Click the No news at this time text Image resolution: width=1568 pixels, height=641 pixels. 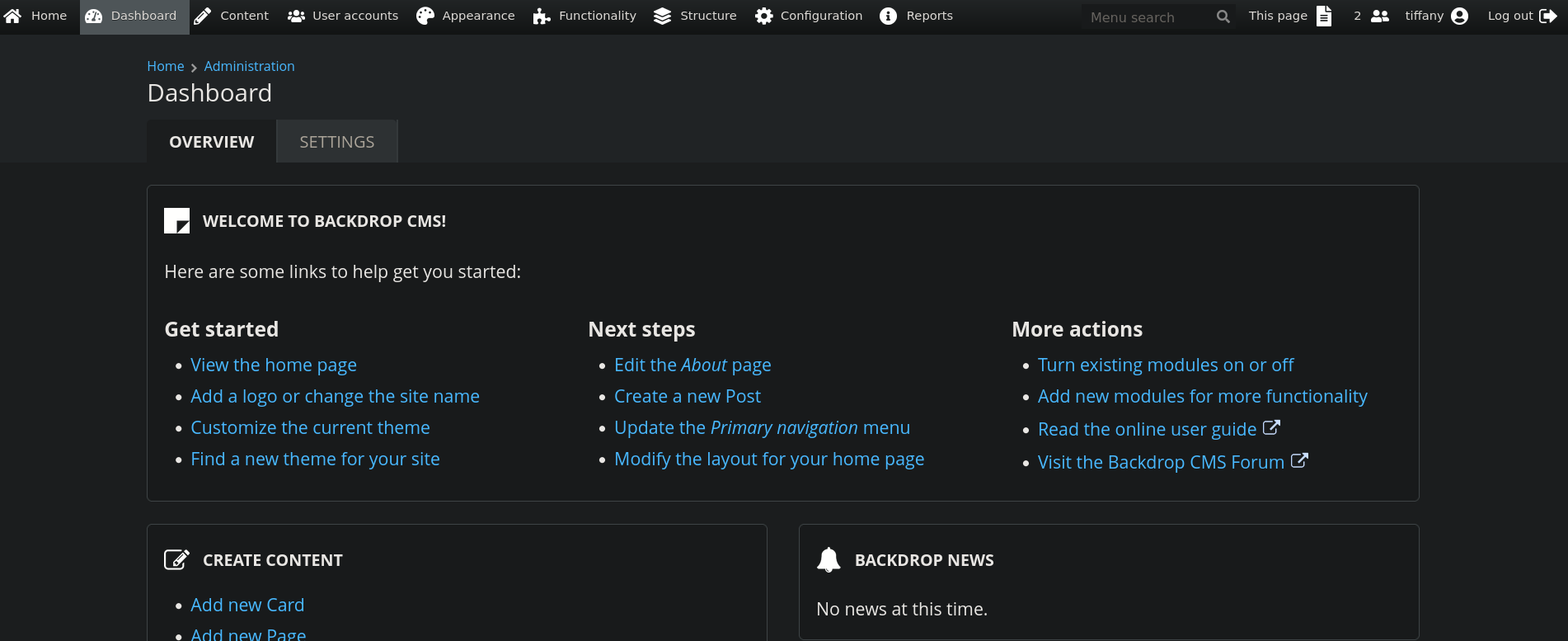click(x=901, y=609)
